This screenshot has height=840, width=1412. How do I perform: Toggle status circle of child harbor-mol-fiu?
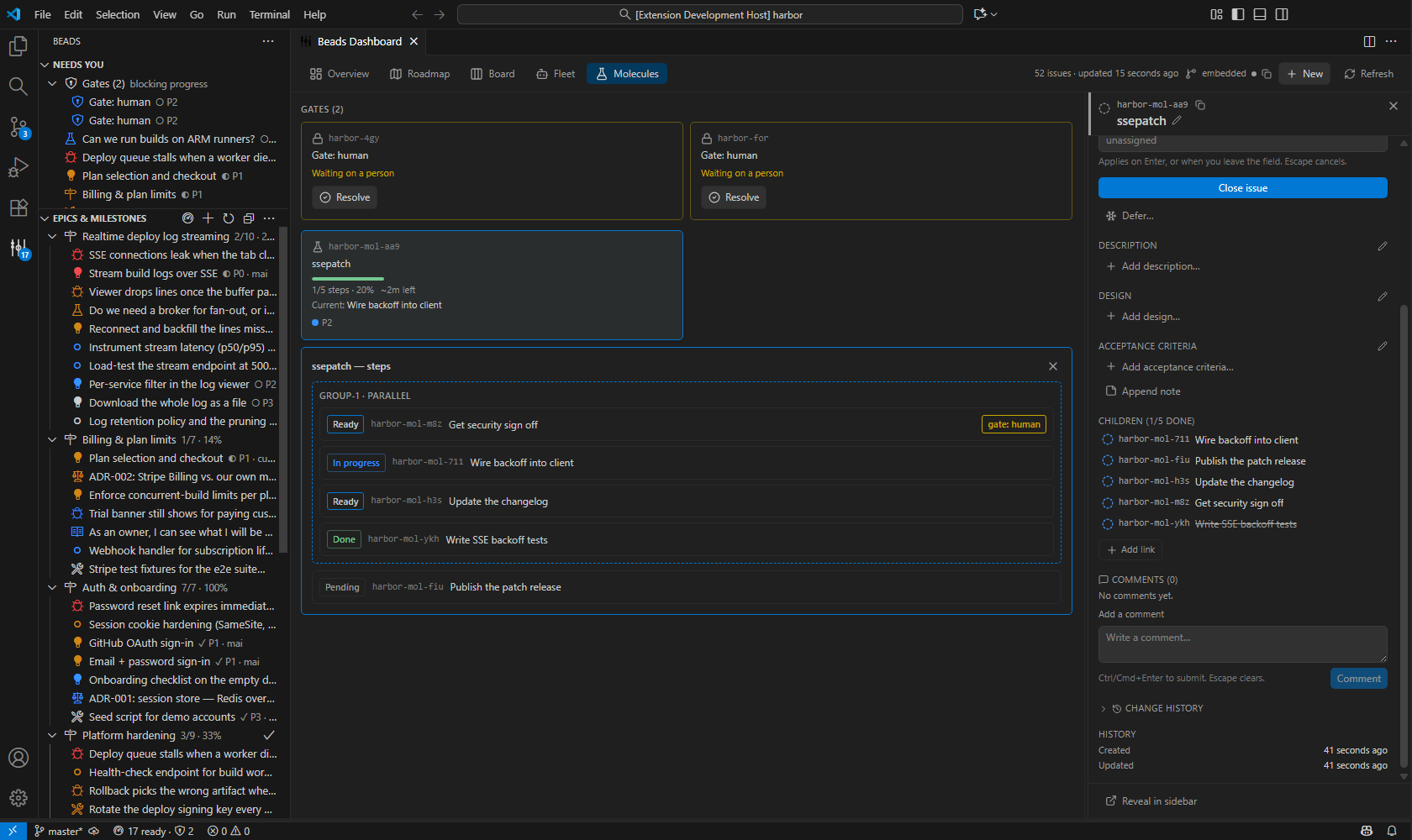pyautogui.click(x=1108, y=460)
